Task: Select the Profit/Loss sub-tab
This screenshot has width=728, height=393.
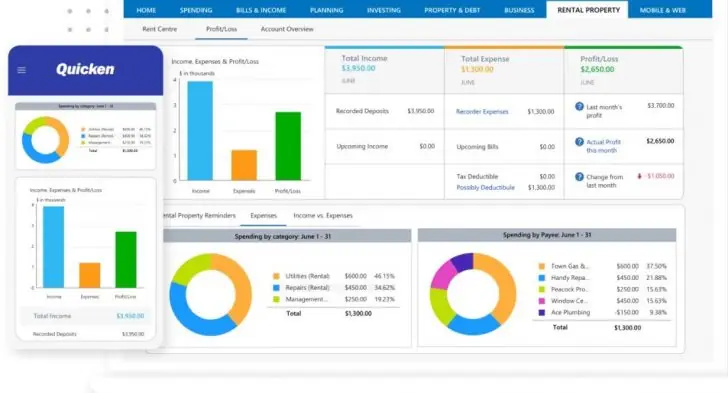Action: (221, 29)
